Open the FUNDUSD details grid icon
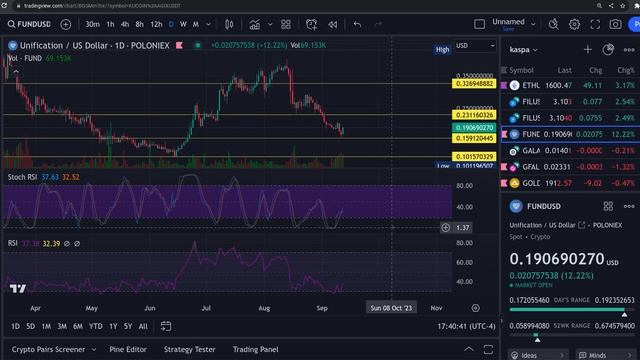 point(608,206)
